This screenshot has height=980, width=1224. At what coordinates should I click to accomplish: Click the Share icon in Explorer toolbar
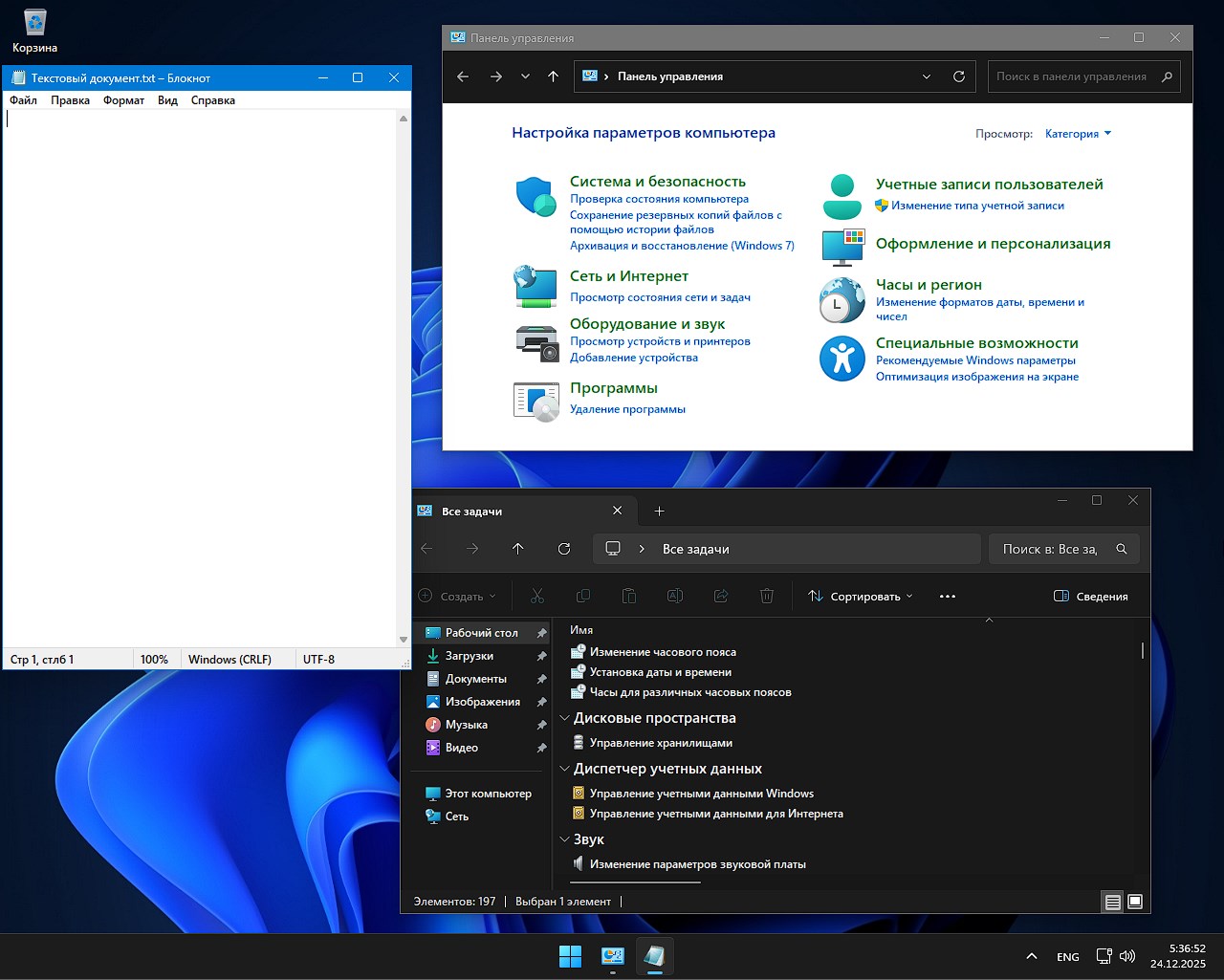pyautogui.click(x=721, y=595)
